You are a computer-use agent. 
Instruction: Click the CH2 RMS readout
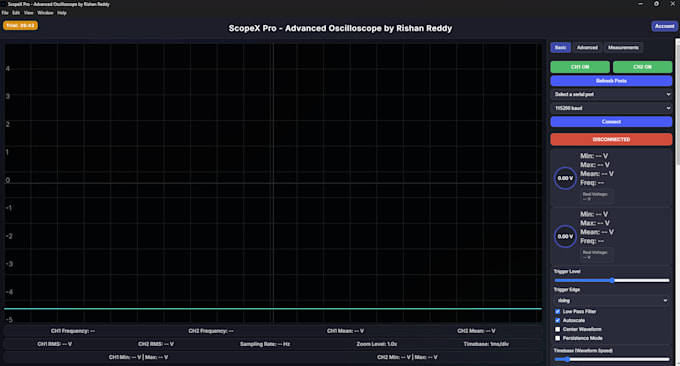tap(156, 344)
